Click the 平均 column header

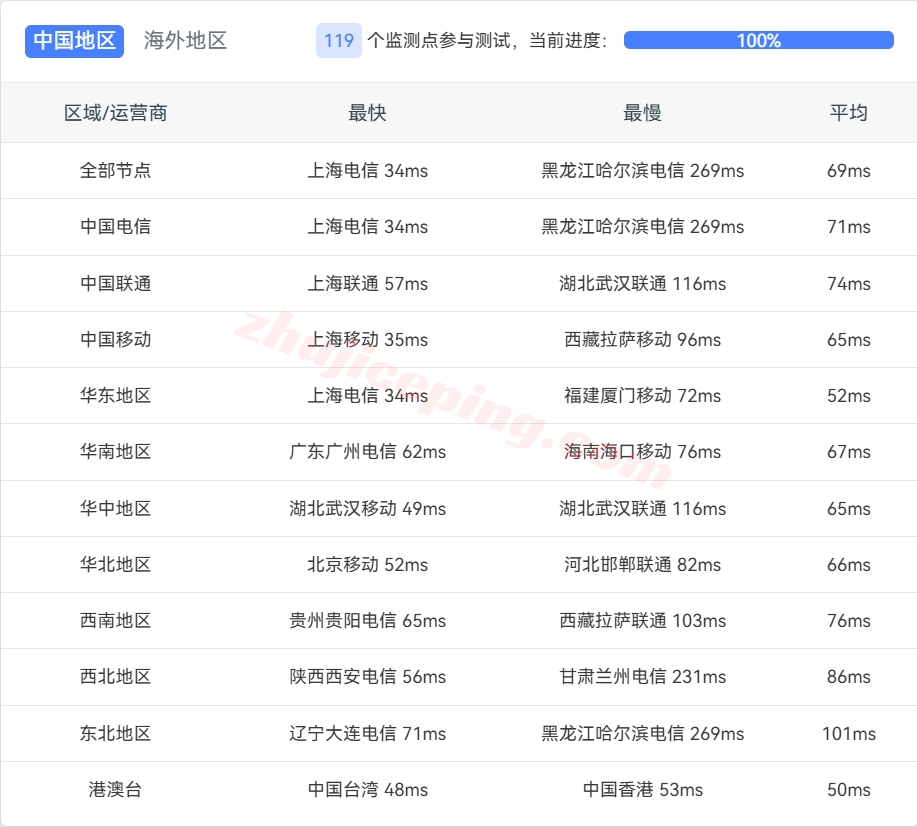coord(849,113)
